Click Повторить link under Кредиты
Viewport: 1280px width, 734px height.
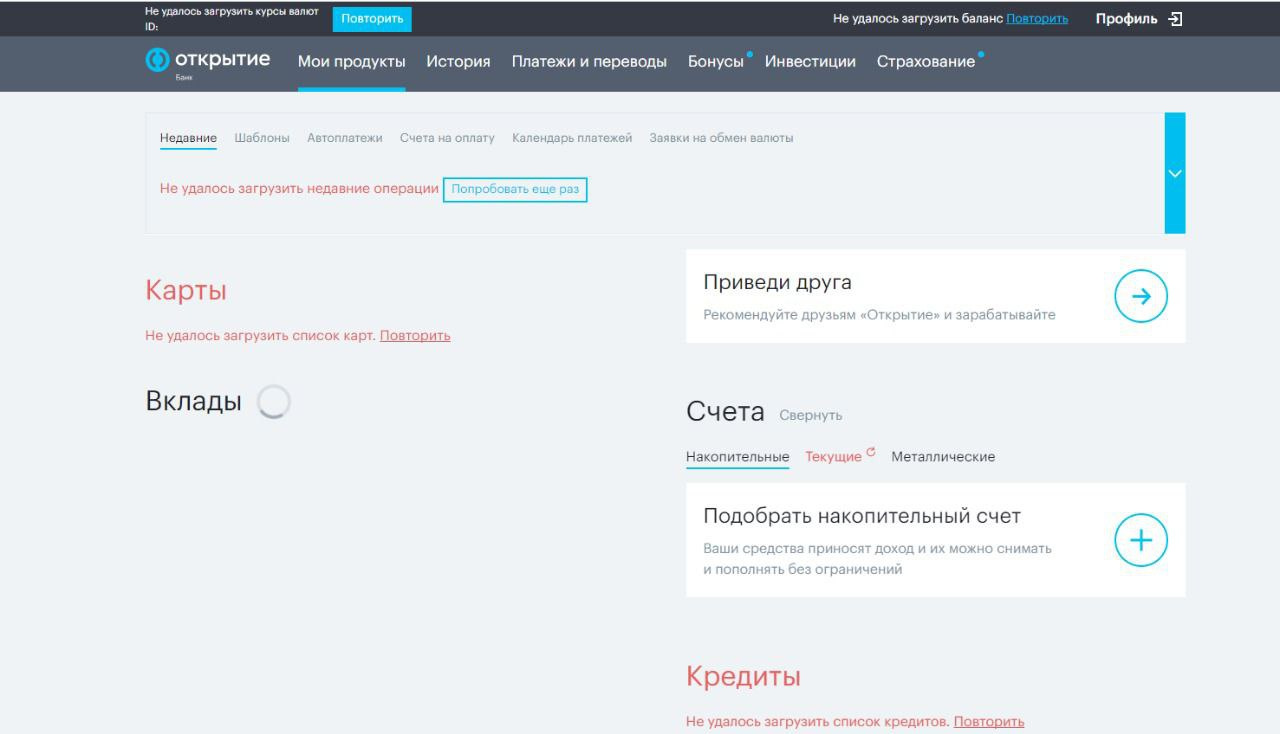[989, 722]
